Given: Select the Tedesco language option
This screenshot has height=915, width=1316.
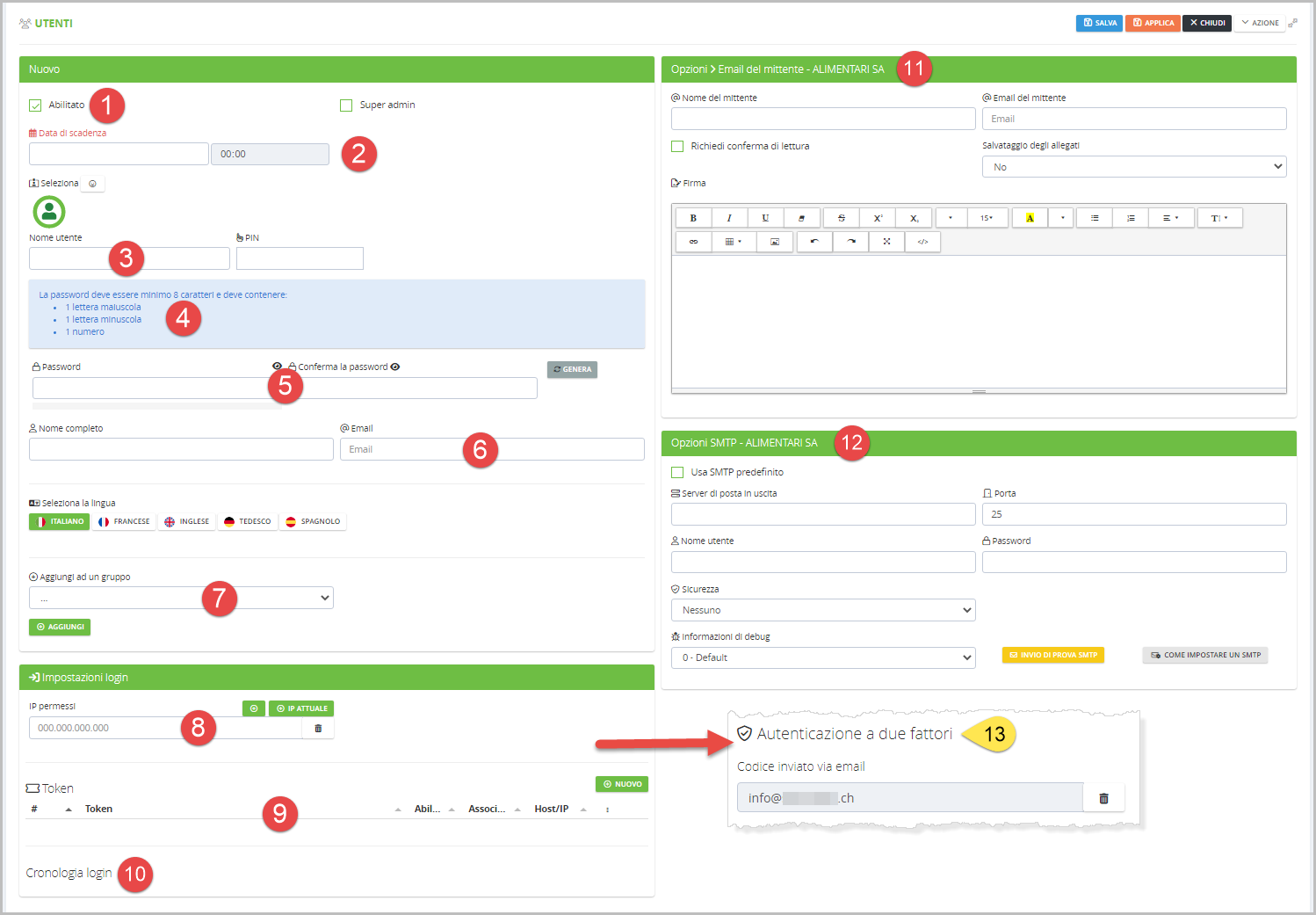Looking at the screenshot, I should (247, 521).
